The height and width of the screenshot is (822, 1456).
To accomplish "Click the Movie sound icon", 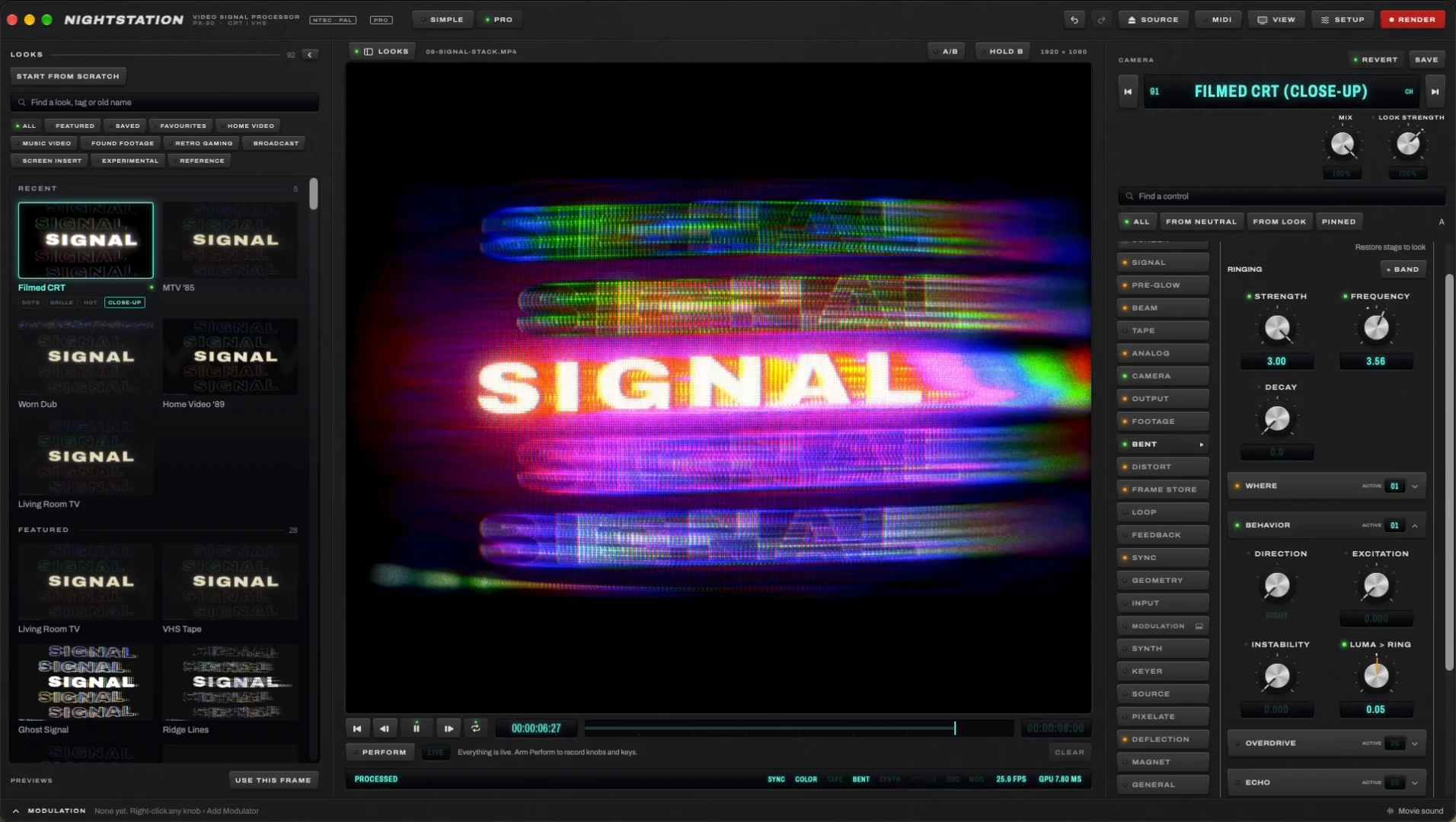I will pyautogui.click(x=1391, y=811).
